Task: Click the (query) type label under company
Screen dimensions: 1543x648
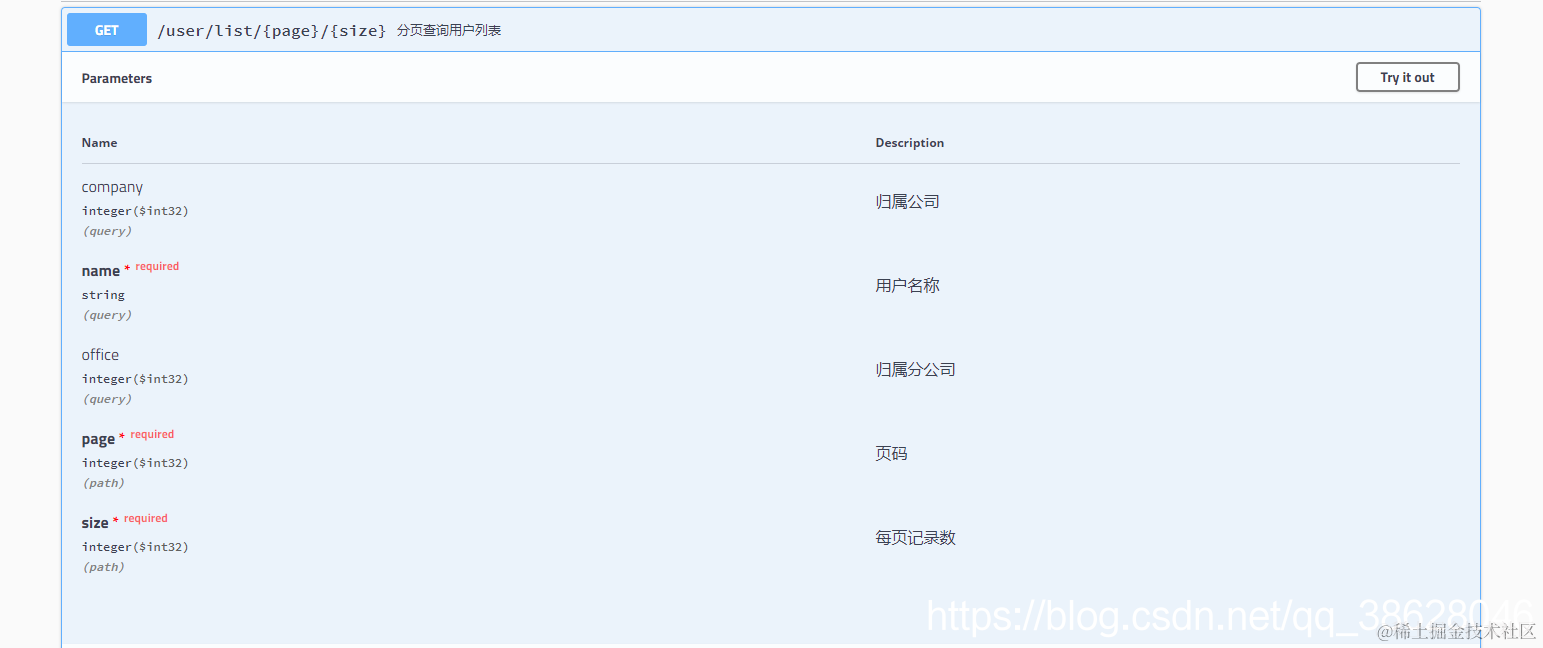Action: [107, 231]
